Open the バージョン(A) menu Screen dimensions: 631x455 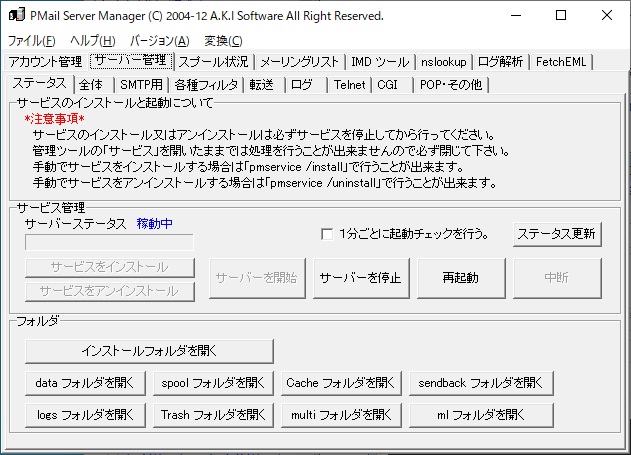coord(159,41)
